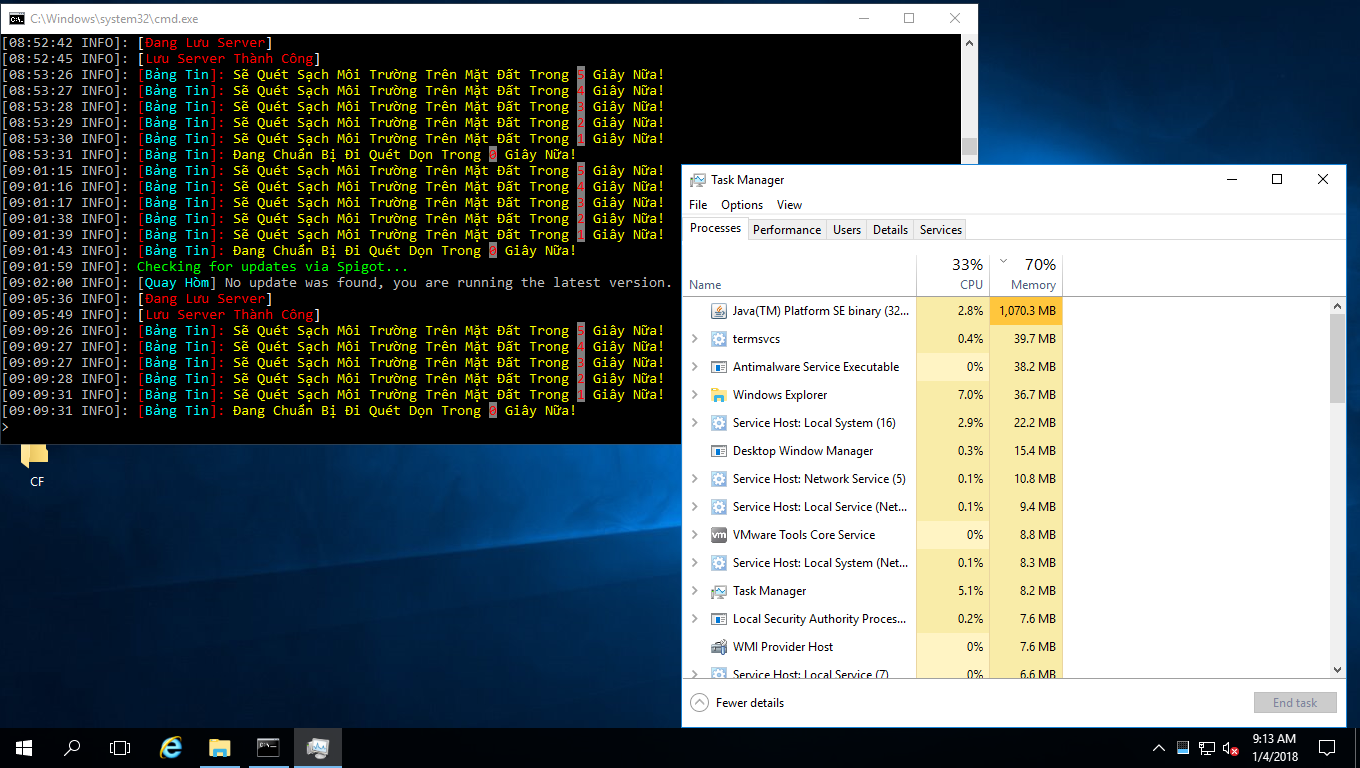Image resolution: width=1360 pixels, height=768 pixels.
Task: Collapse Task Manager with Fewer details
Action: tap(738, 703)
